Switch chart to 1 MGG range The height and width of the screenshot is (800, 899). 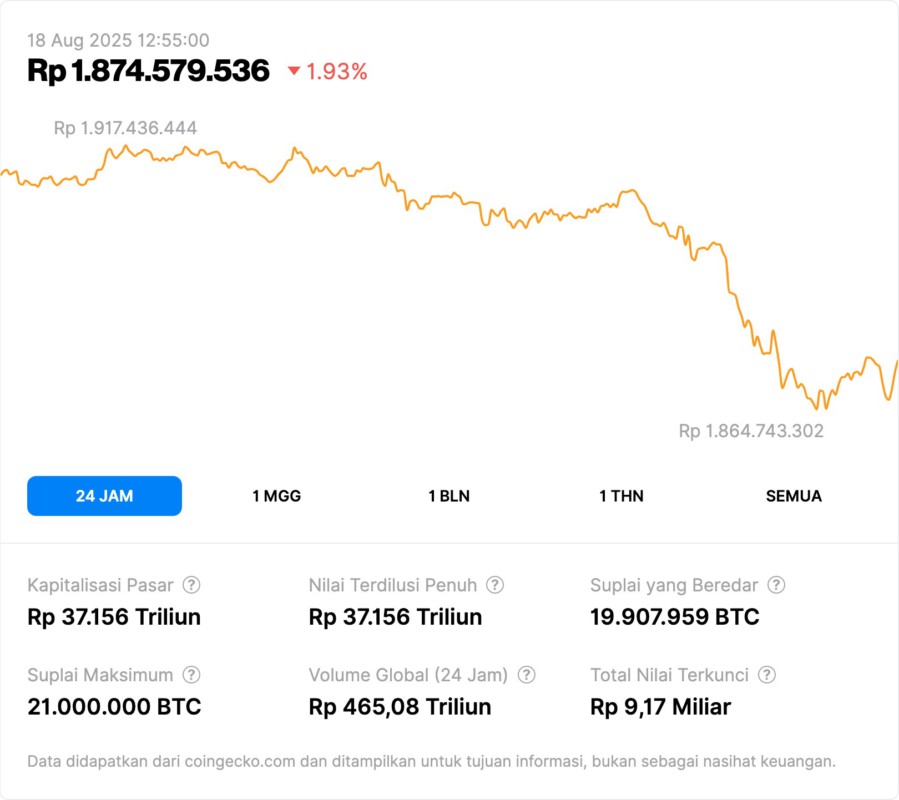coord(276,496)
